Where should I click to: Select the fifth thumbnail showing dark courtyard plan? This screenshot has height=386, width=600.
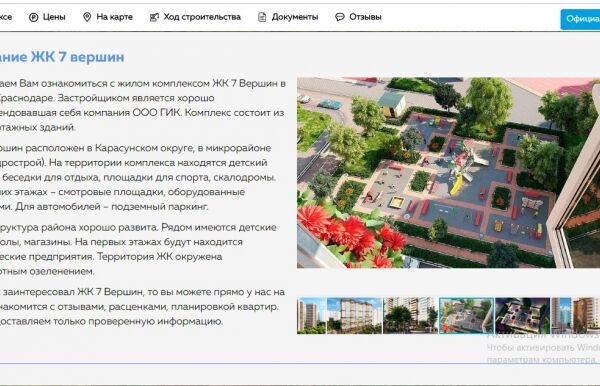[522, 316]
